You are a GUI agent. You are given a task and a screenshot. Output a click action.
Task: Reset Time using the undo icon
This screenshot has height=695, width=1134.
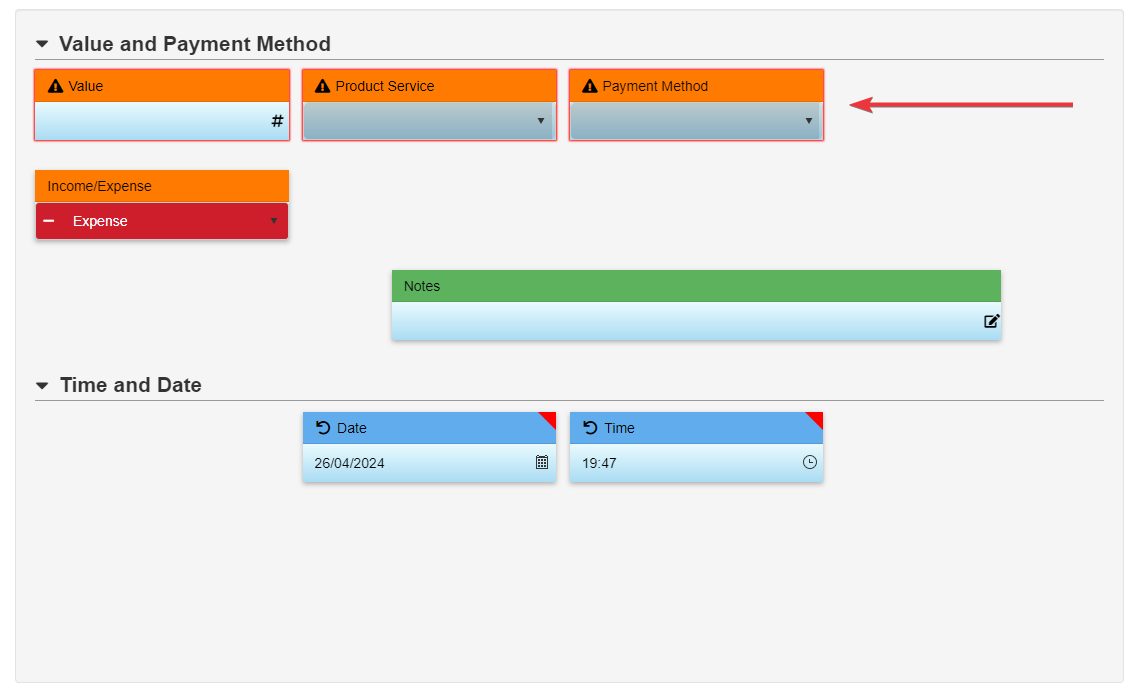[x=590, y=427]
